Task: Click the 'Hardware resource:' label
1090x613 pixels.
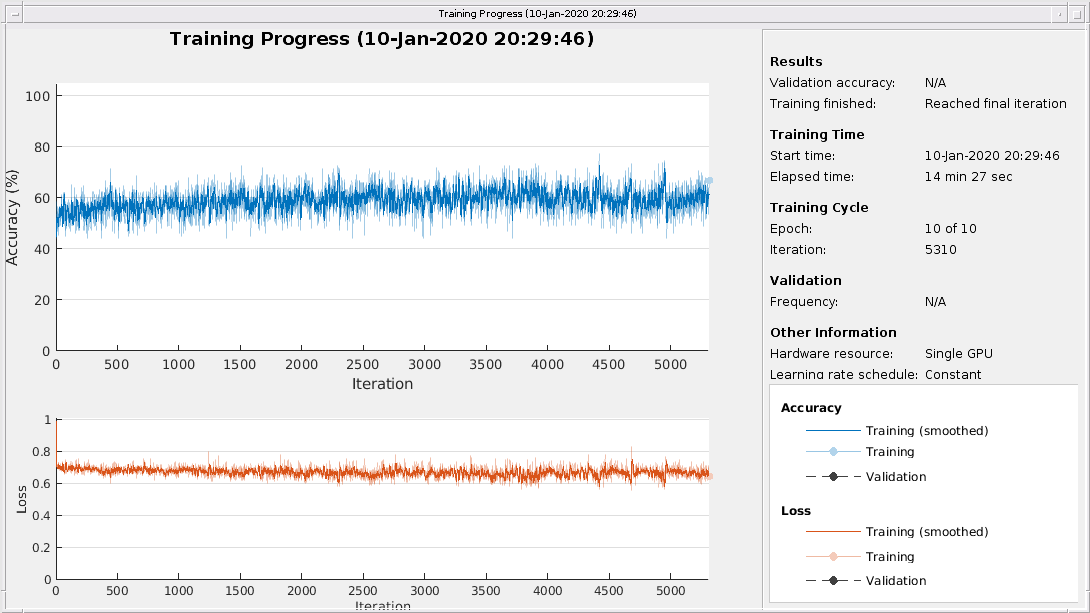Action: [831, 354]
